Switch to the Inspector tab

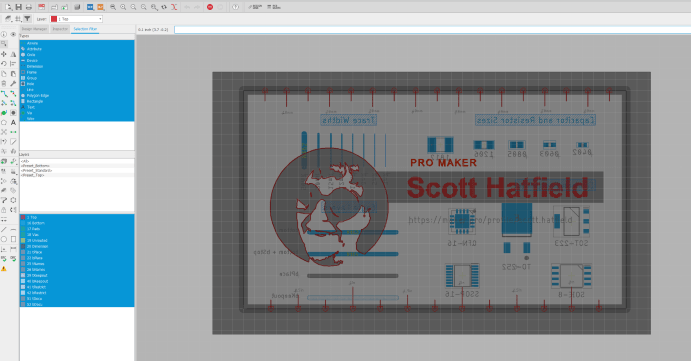(x=60, y=29)
